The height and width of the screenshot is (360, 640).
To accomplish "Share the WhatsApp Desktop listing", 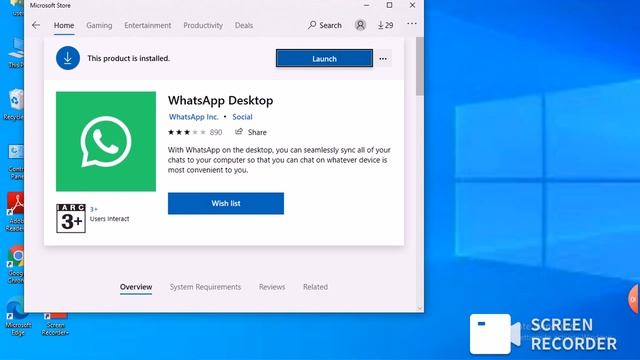I will [x=251, y=132].
